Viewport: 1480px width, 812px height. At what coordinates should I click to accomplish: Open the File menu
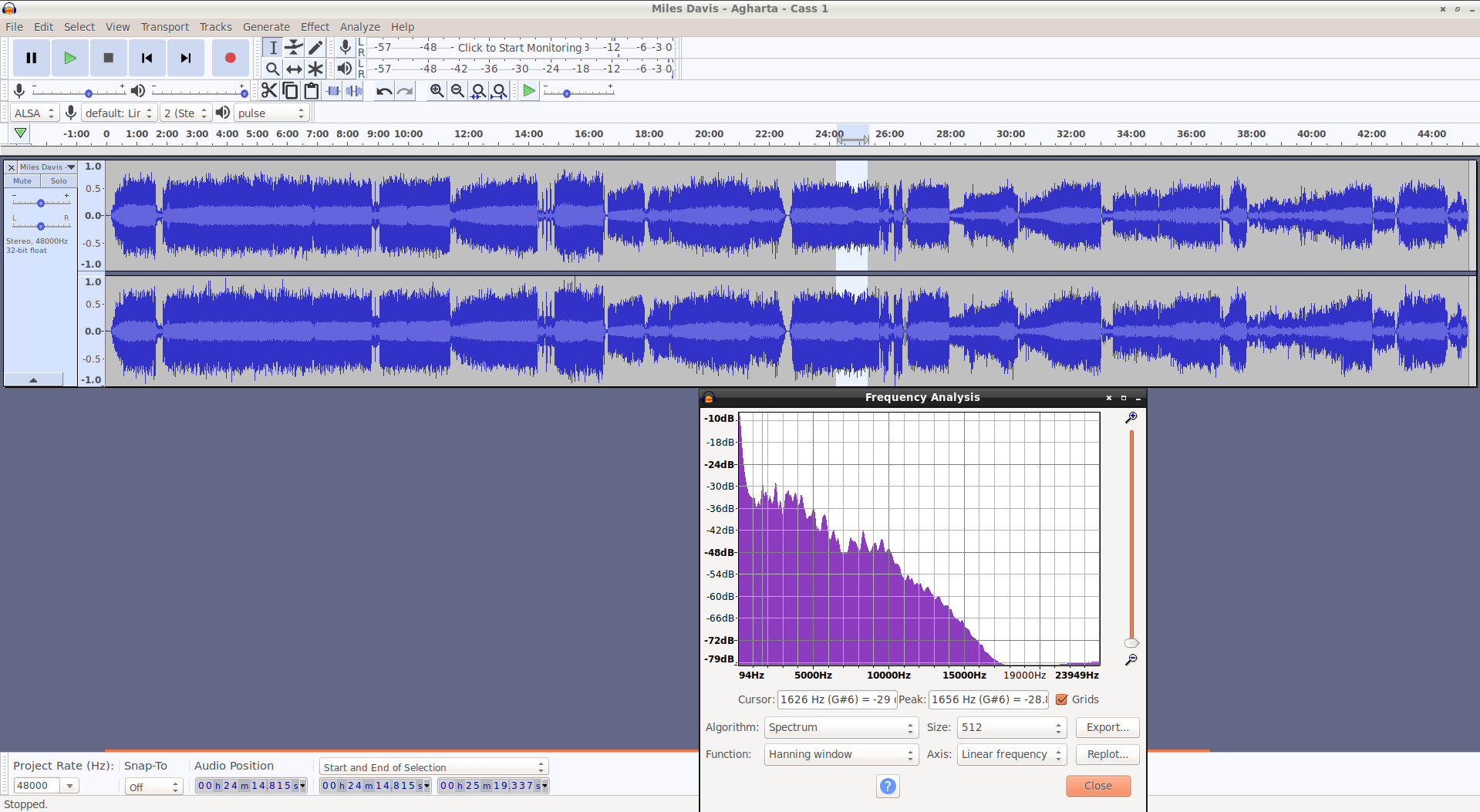coord(15,27)
